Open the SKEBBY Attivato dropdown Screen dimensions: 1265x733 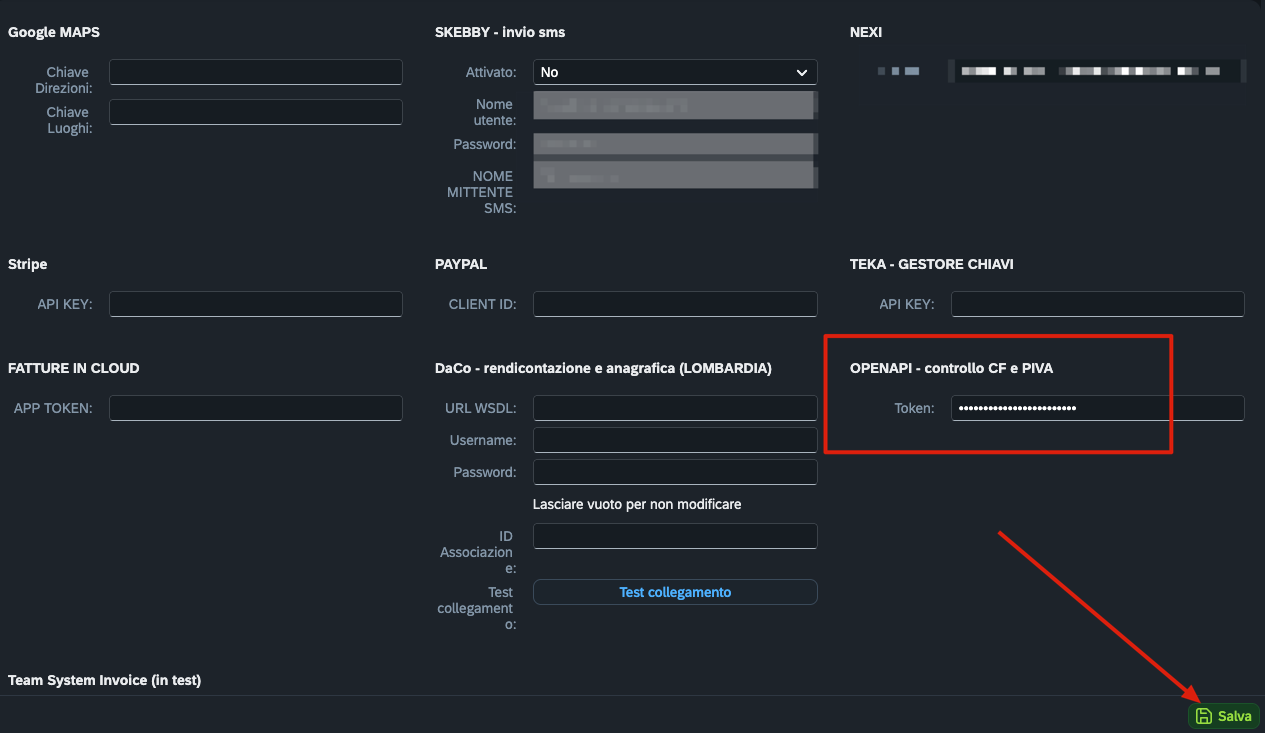pos(674,72)
